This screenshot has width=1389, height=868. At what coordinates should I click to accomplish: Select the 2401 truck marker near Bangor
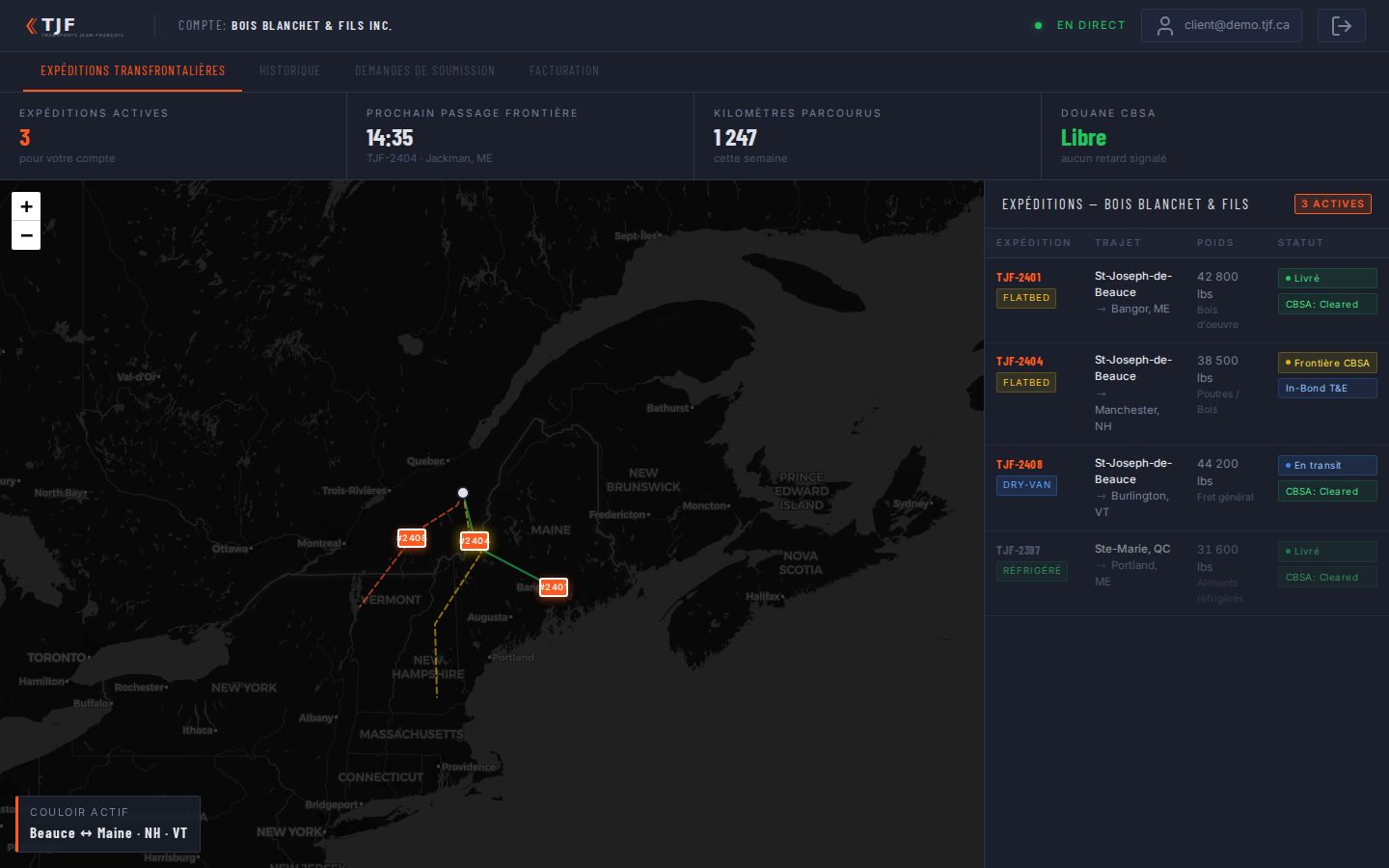tap(554, 587)
